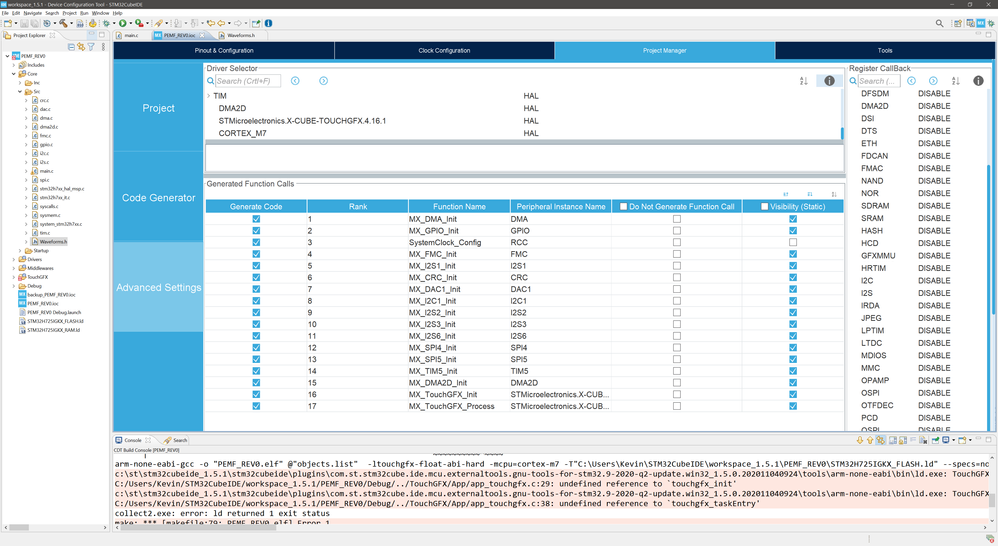Switch to the Pinout & Configuration tab
This screenshot has height=546, width=998.
pyautogui.click(x=224, y=50)
